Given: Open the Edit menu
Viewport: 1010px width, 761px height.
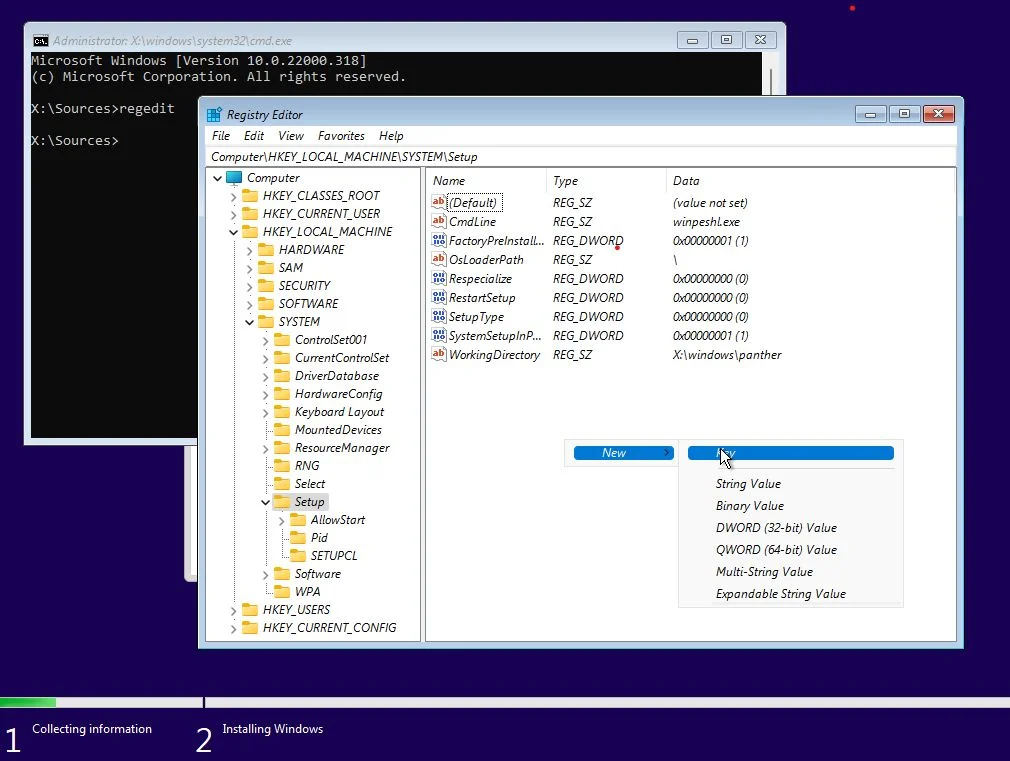Looking at the screenshot, I should (254, 136).
